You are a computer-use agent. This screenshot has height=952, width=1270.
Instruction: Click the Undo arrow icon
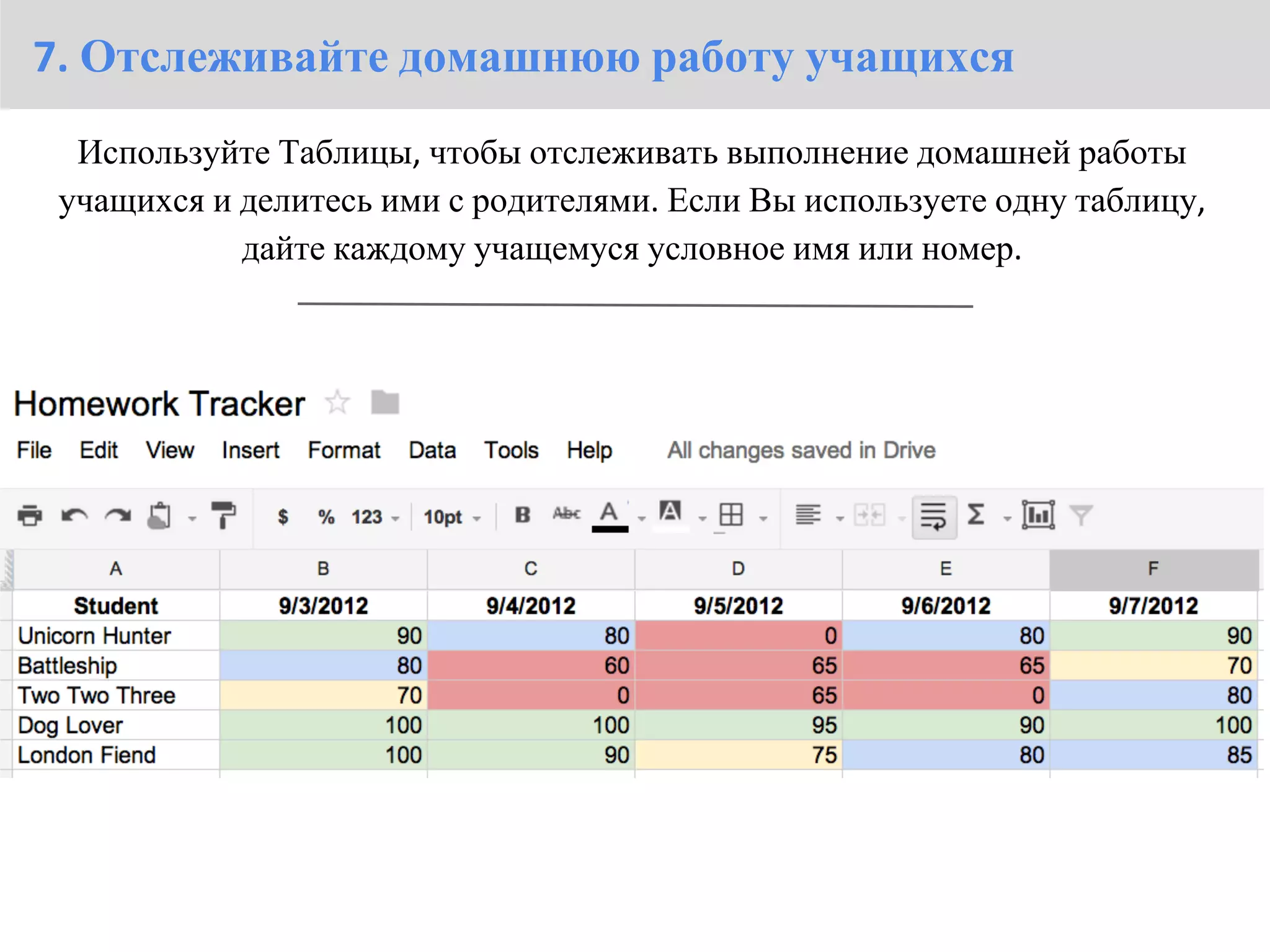point(74,516)
